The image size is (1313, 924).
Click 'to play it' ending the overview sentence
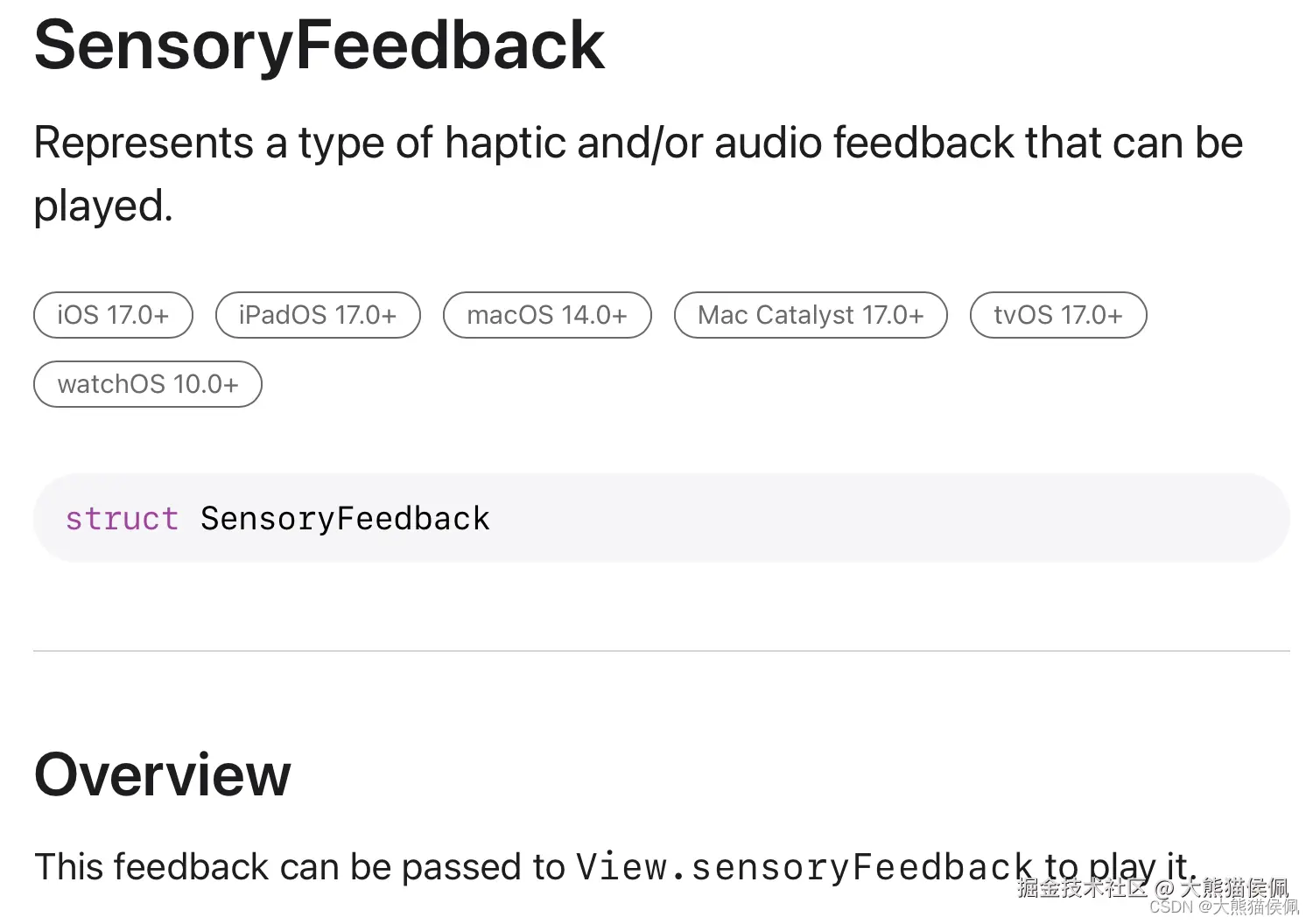tap(1116, 867)
